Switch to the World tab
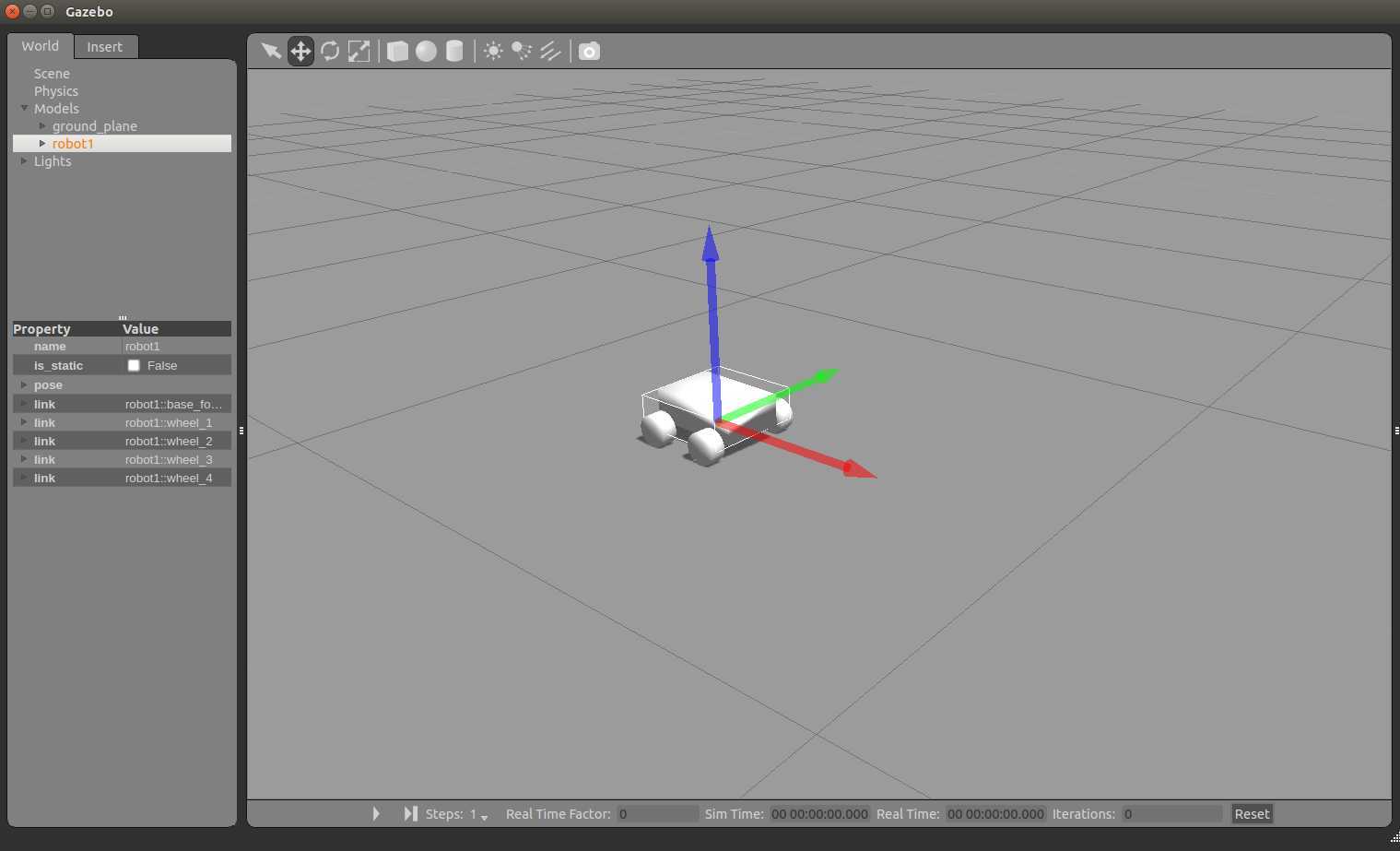The image size is (1400, 851). (x=41, y=46)
